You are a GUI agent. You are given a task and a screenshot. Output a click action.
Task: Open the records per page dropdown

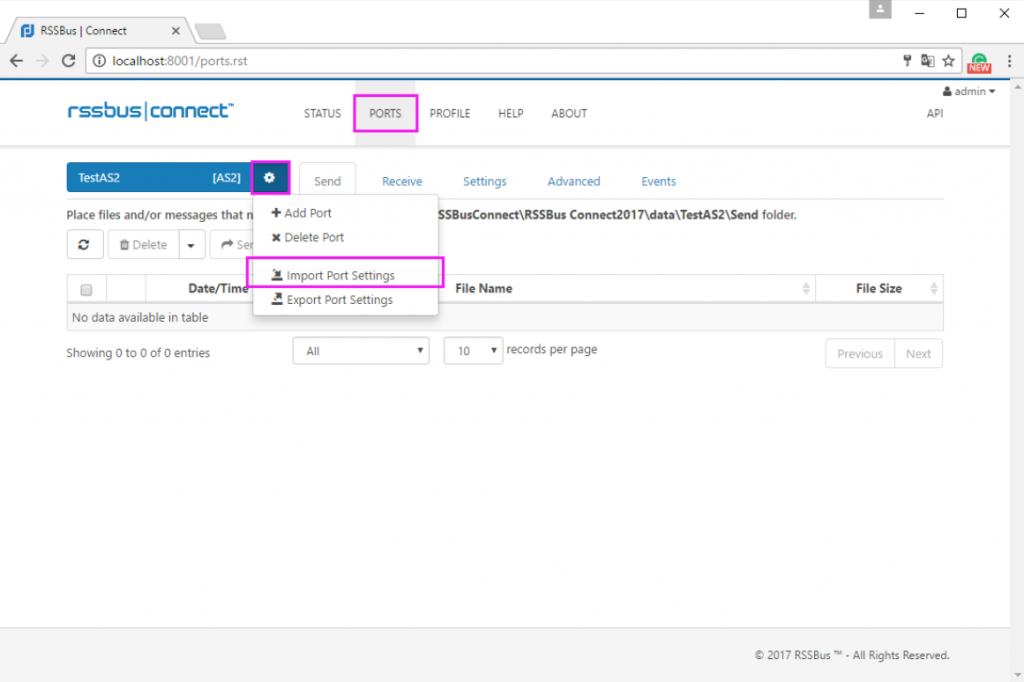pos(473,351)
